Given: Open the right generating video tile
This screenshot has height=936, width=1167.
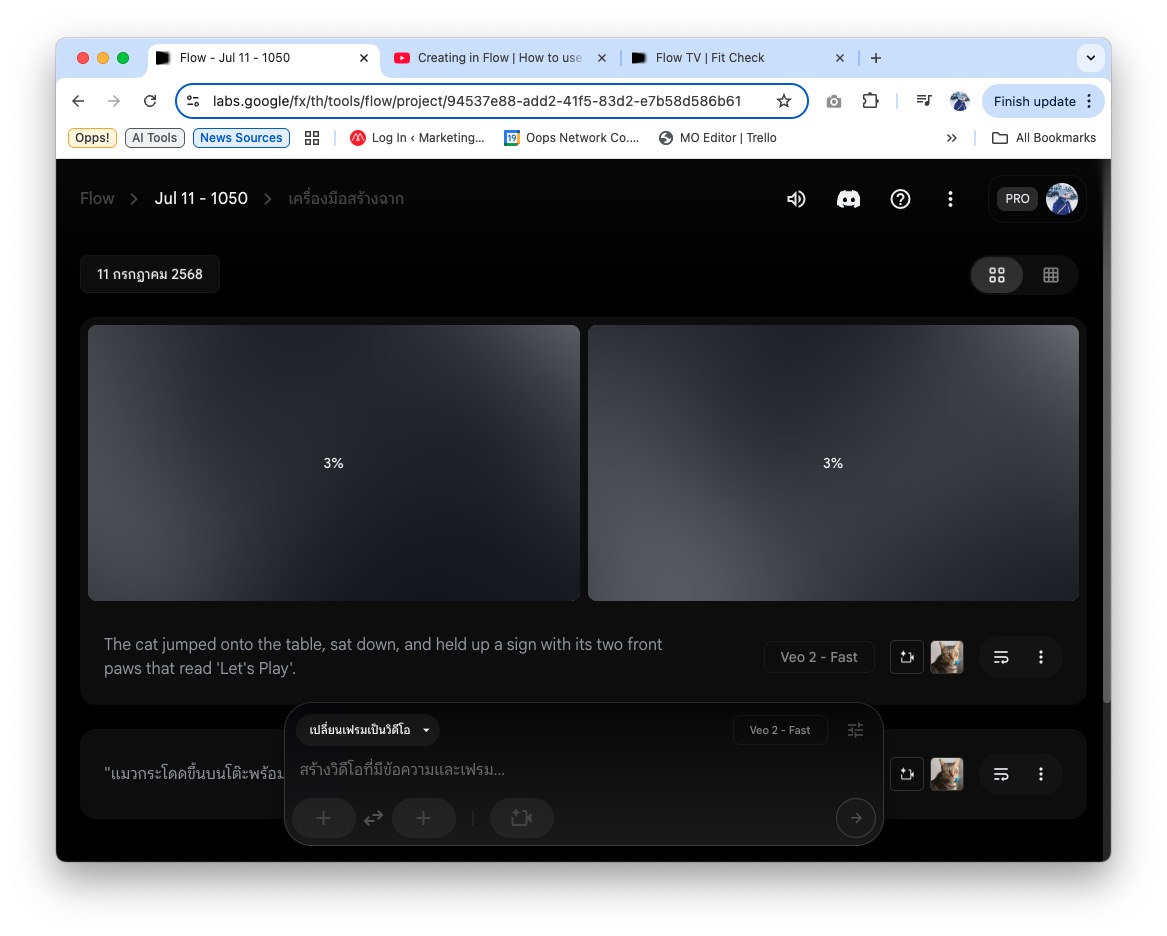Looking at the screenshot, I should (833, 463).
